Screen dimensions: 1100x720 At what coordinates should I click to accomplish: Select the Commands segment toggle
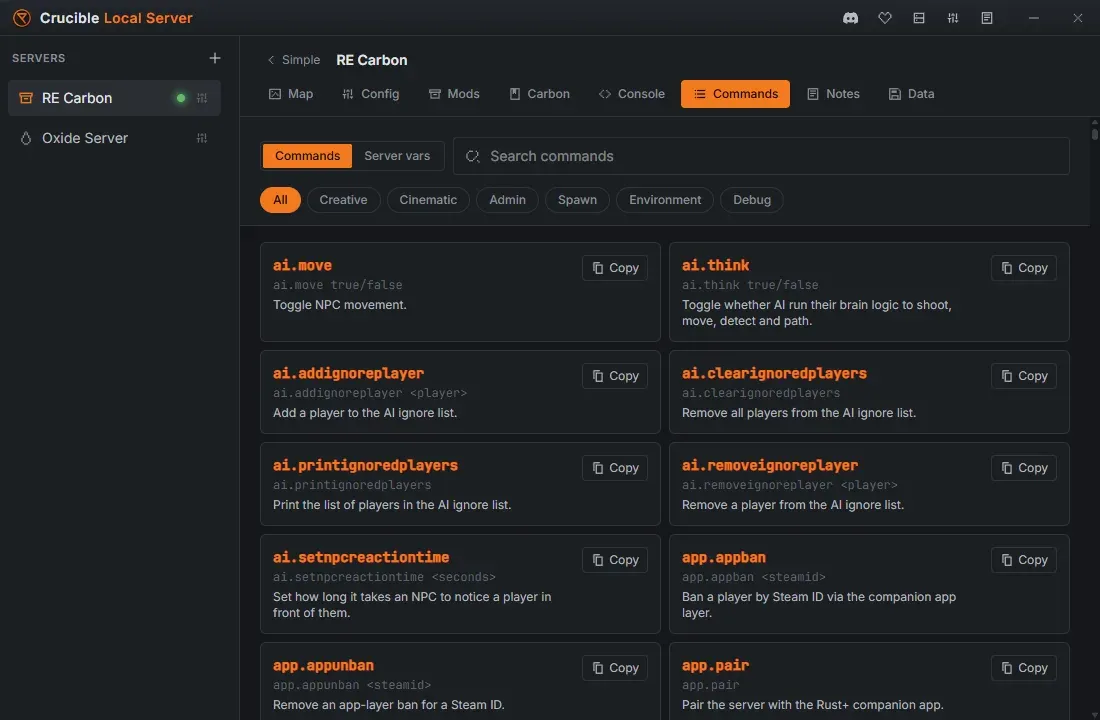point(307,156)
